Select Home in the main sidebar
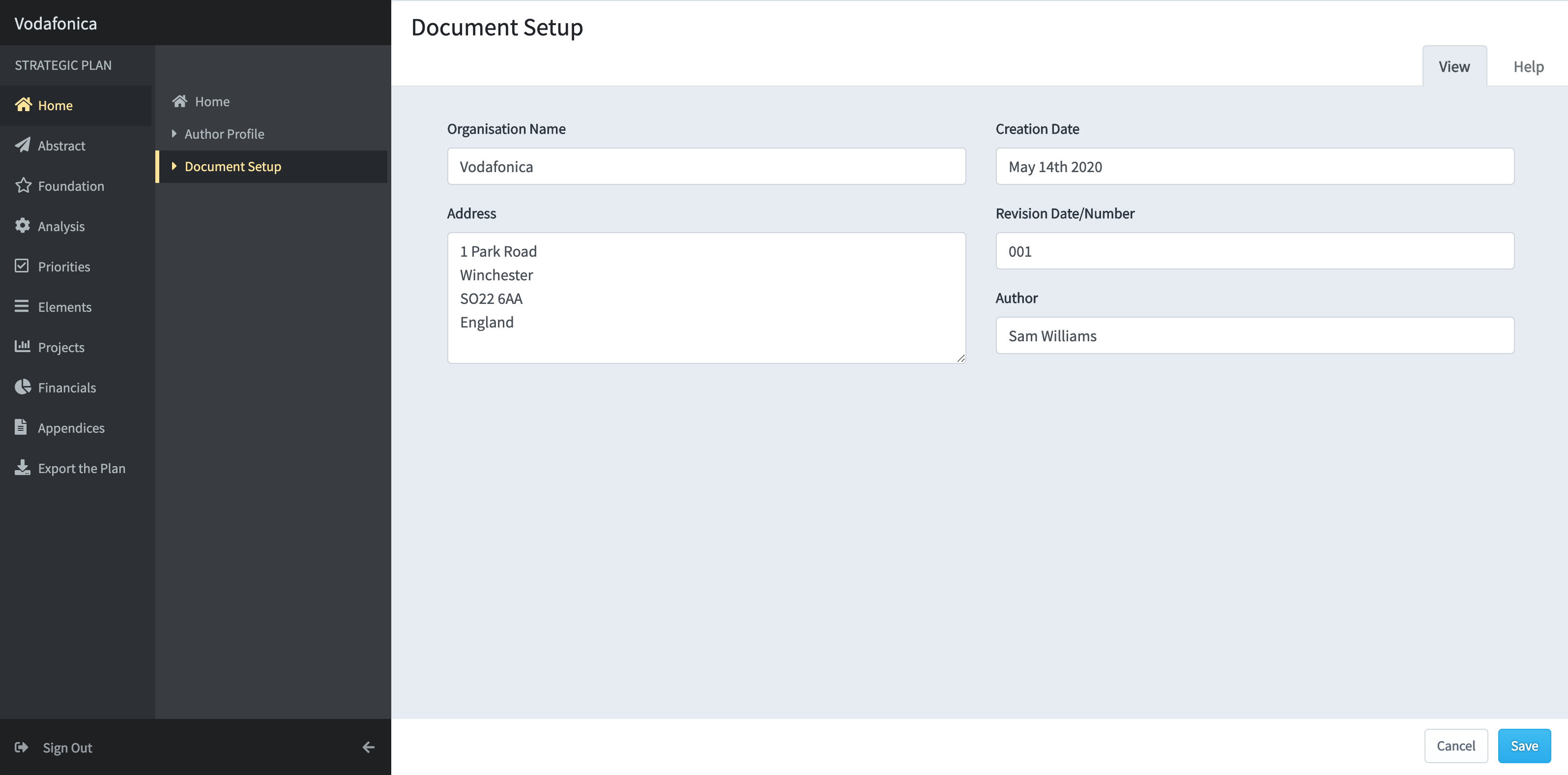The width and height of the screenshot is (1568, 775). [x=76, y=105]
